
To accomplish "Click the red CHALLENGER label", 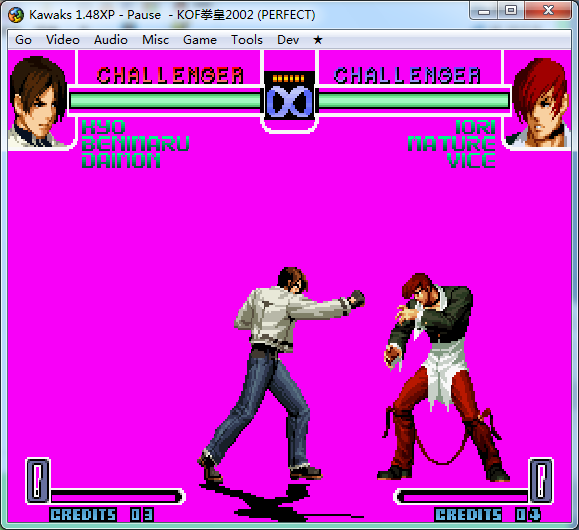I will [170, 75].
